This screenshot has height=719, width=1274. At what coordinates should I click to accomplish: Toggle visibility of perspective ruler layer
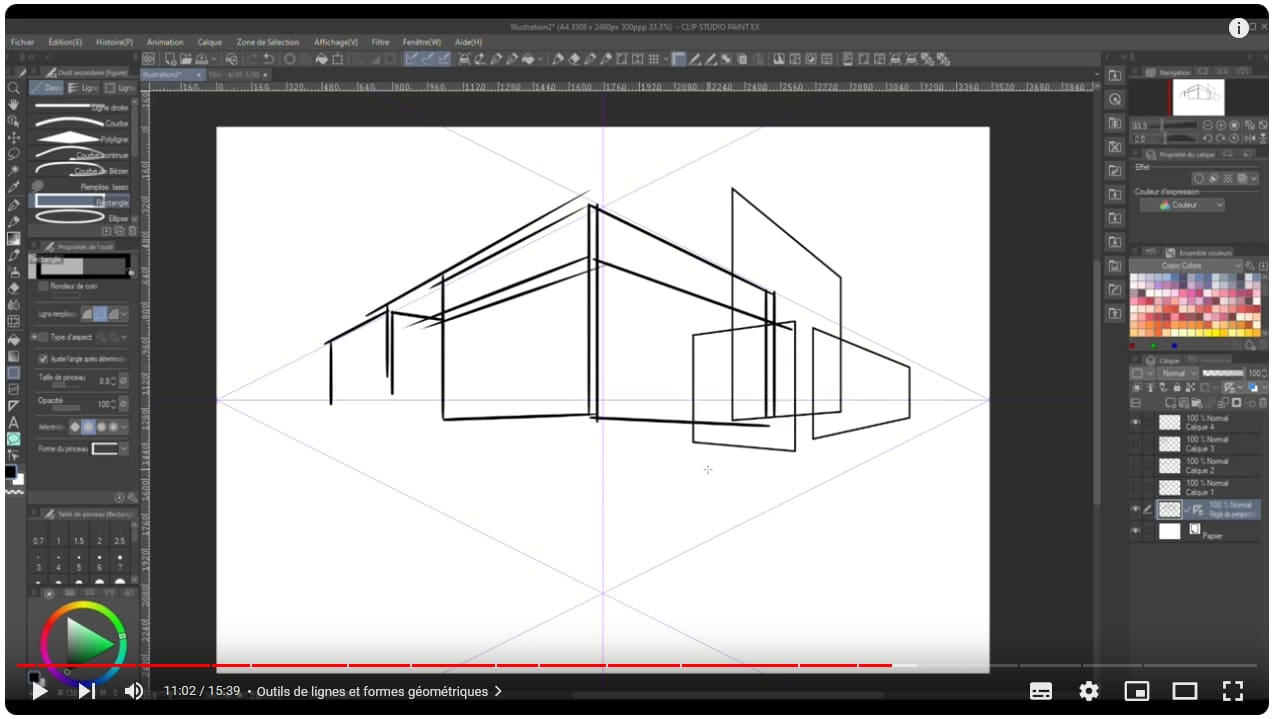[1135, 509]
